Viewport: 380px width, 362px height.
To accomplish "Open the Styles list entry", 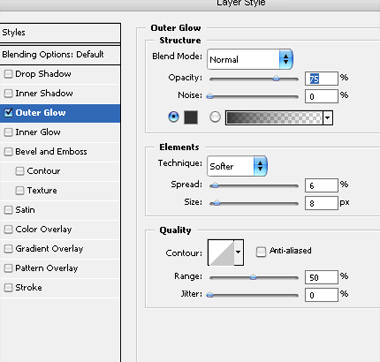I will 60,33.
